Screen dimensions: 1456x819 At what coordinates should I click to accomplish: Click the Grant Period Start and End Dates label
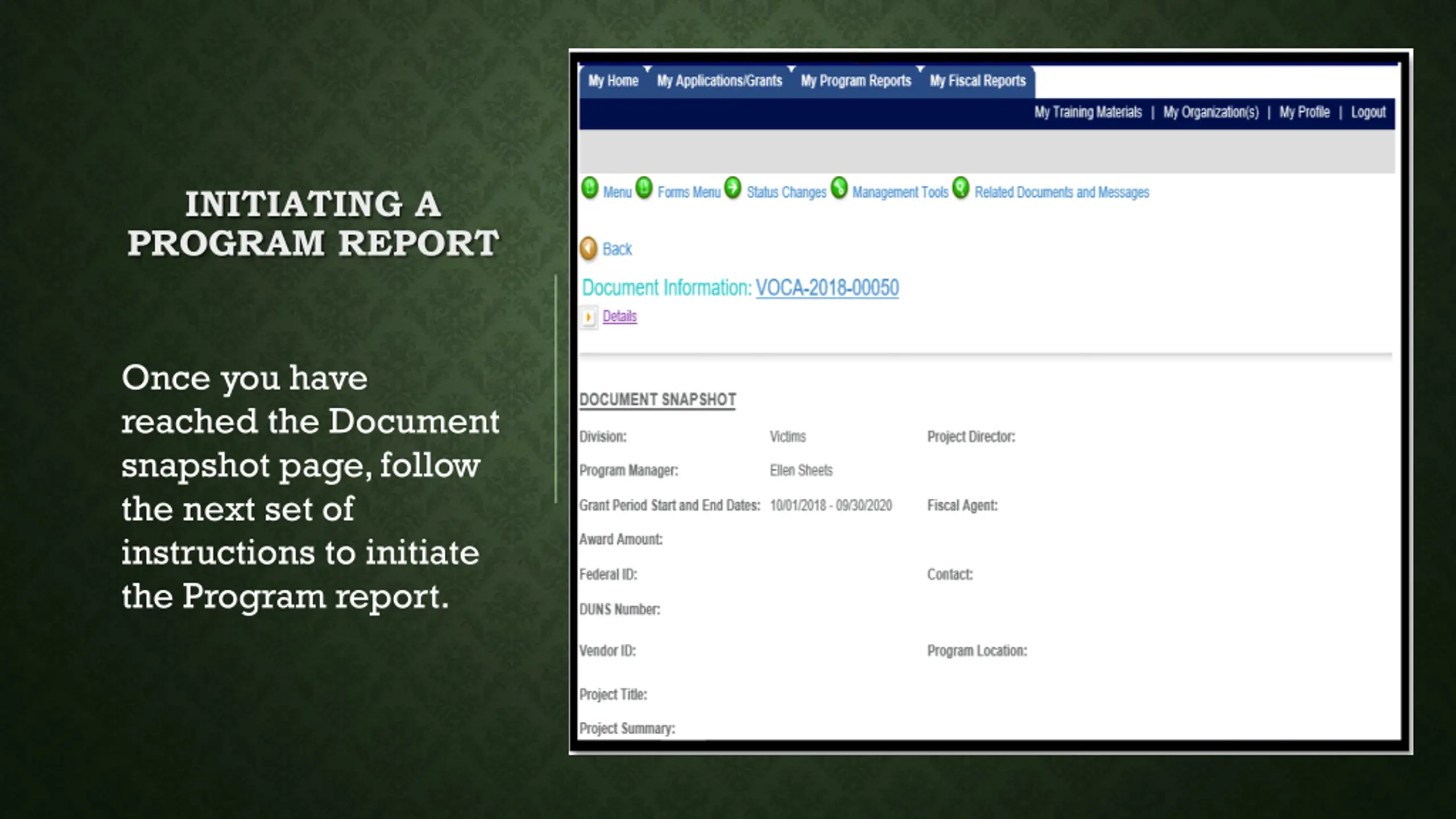click(x=670, y=505)
